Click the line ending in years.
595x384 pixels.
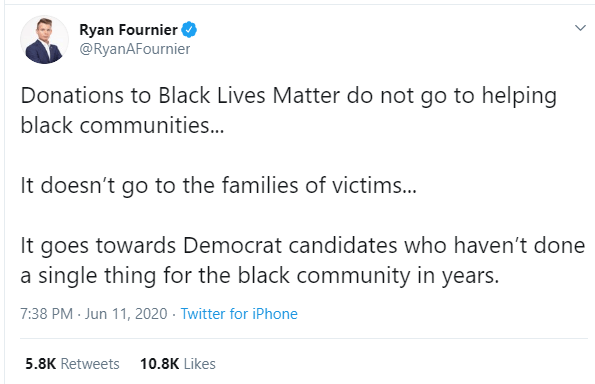click(x=260, y=275)
